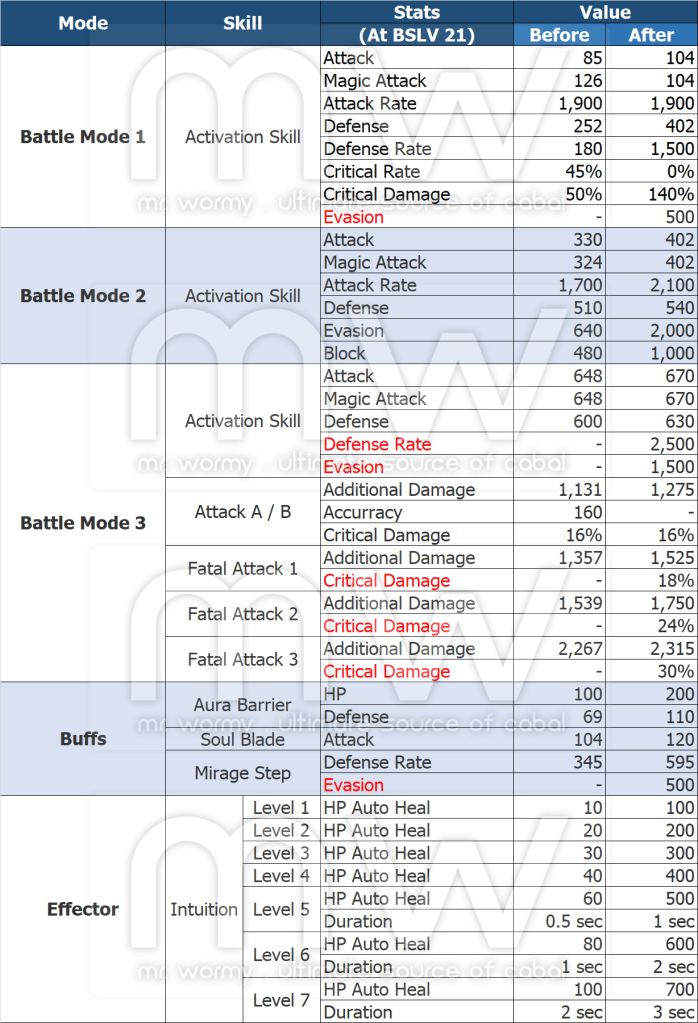Click the Level 7 effector cell
The image size is (698, 1023).
pyautogui.click(x=281, y=1000)
